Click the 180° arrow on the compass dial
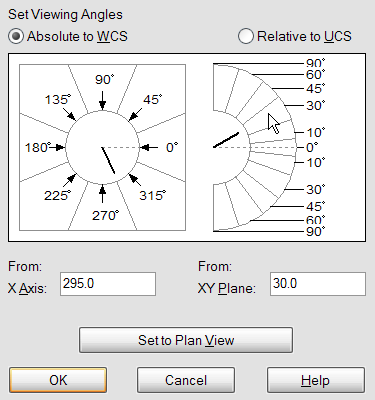Screen dimensions: 375x400 [58, 147]
